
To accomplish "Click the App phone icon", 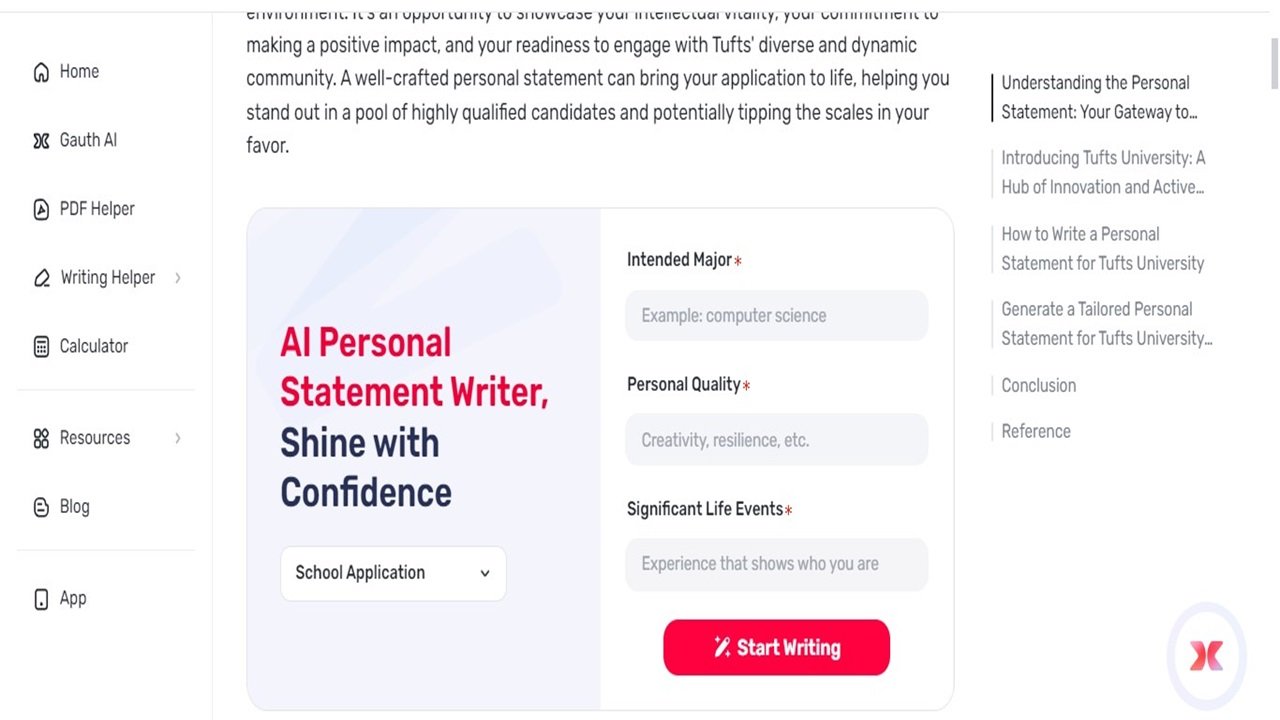I will tap(41, 599).
